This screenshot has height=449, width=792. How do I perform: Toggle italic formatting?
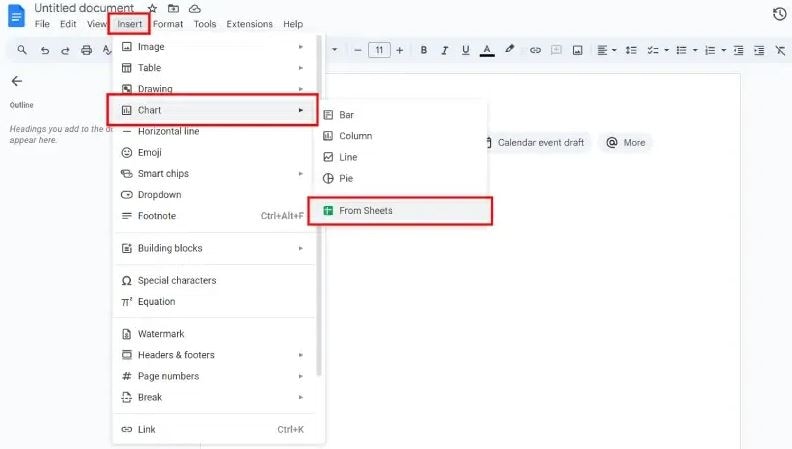(x=444, y=50)
